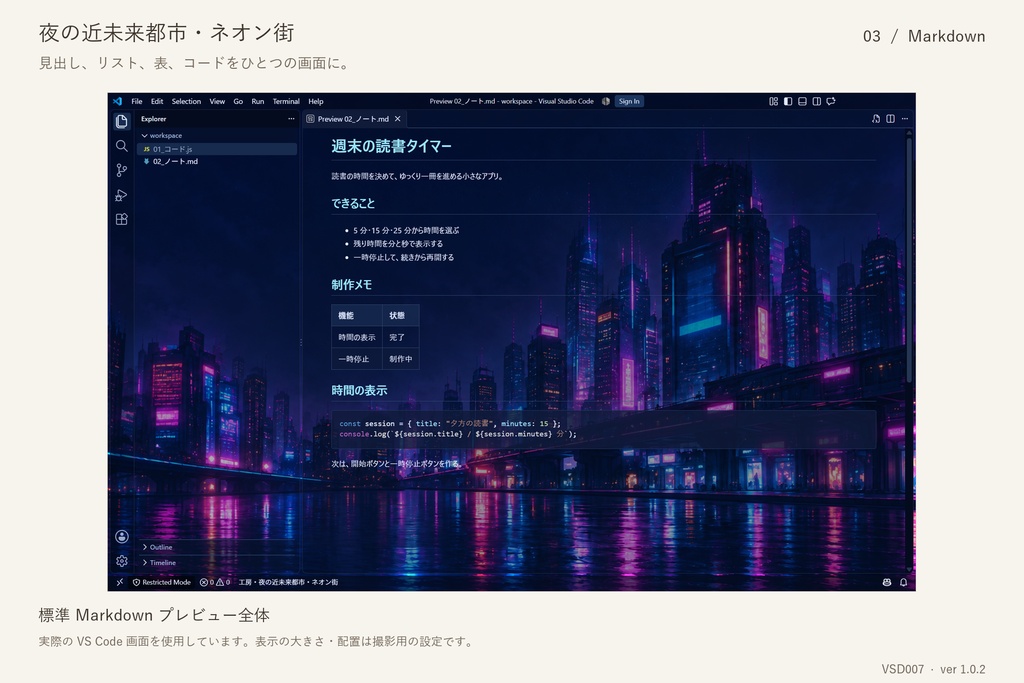Open the Copilot status icon in status bar
This screenshot has width=1024, height=683.
click(x=887, y=582)
